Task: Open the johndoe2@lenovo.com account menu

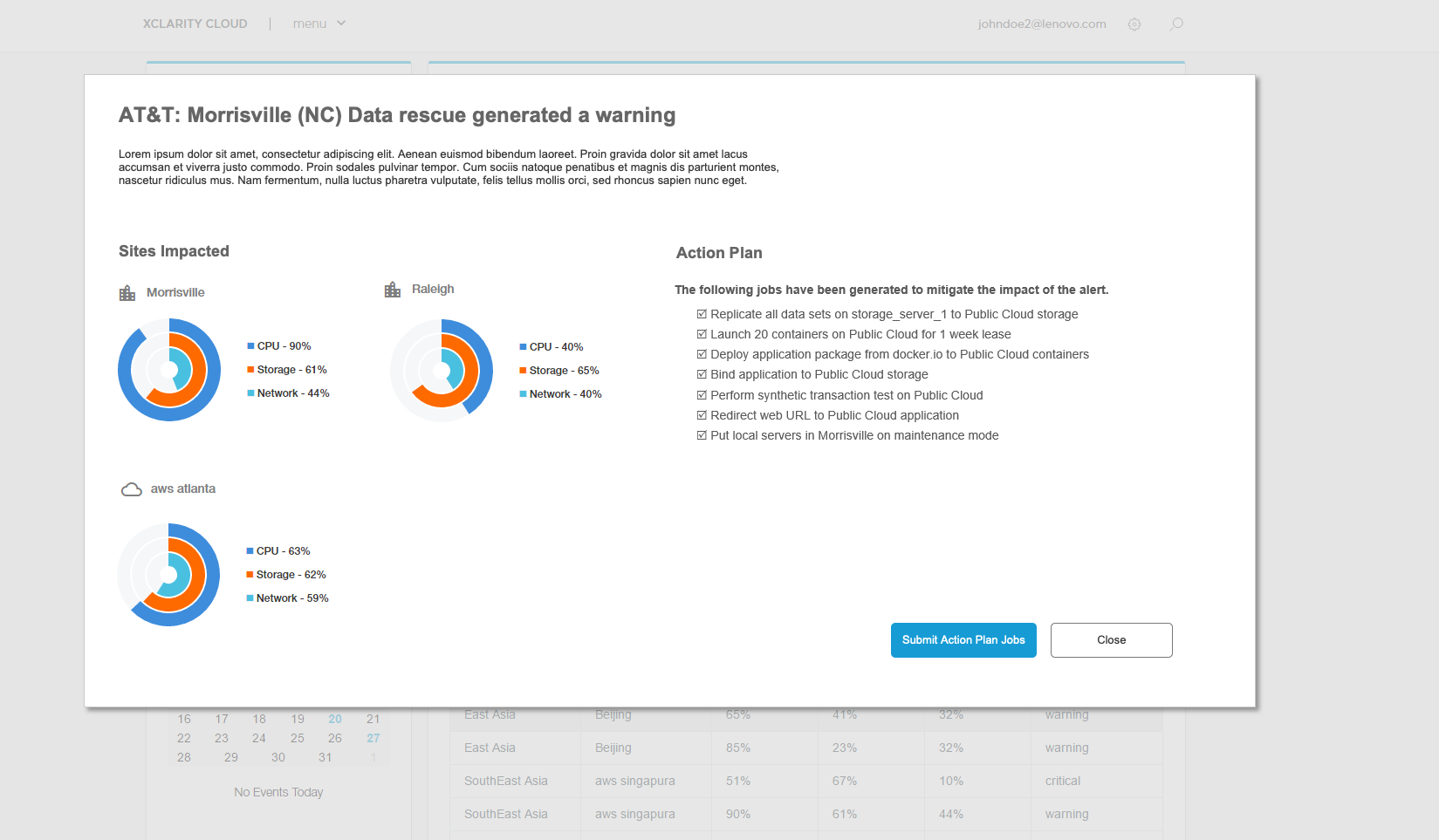Action: [x=1041, y=24]
